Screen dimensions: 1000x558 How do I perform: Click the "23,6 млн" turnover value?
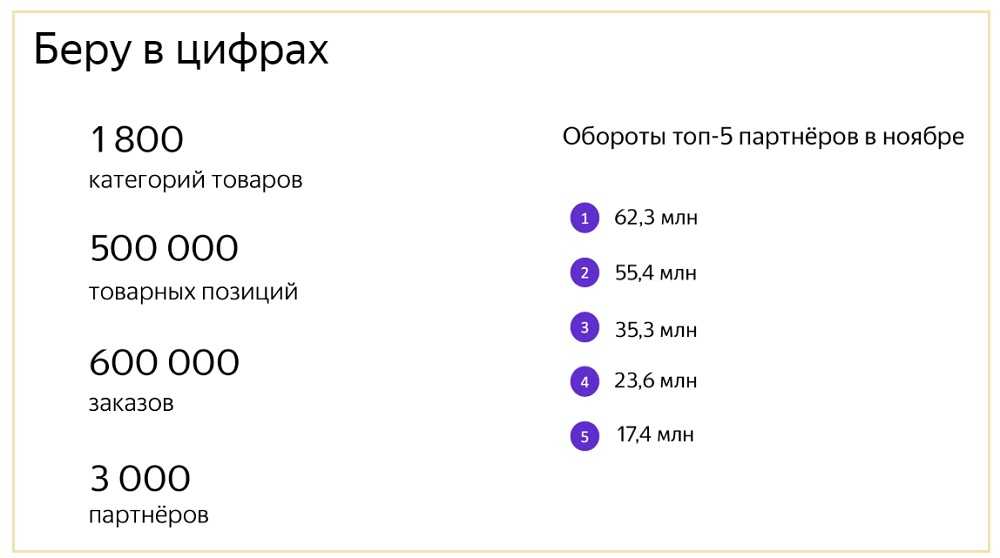pyautogui.click(x=656, y=381)
